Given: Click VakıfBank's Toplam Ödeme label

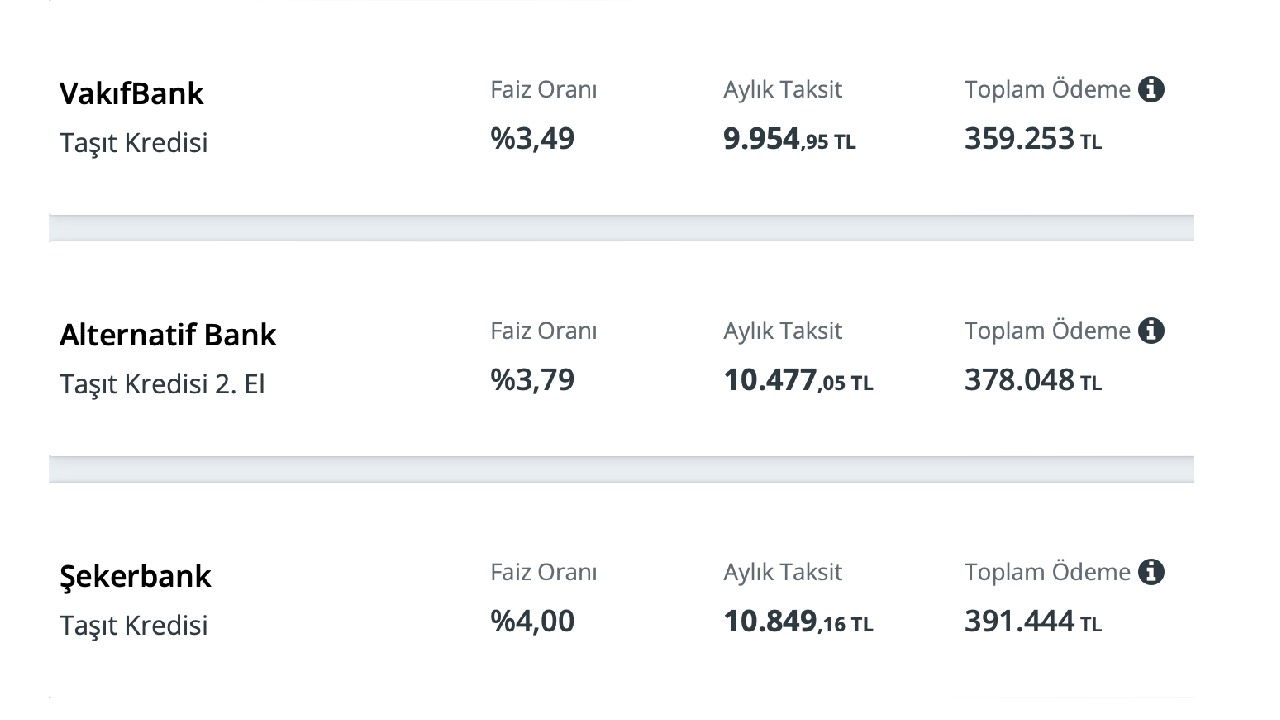Looking at the screenshot, I should pyautogui.click(x=1048, y=90).
